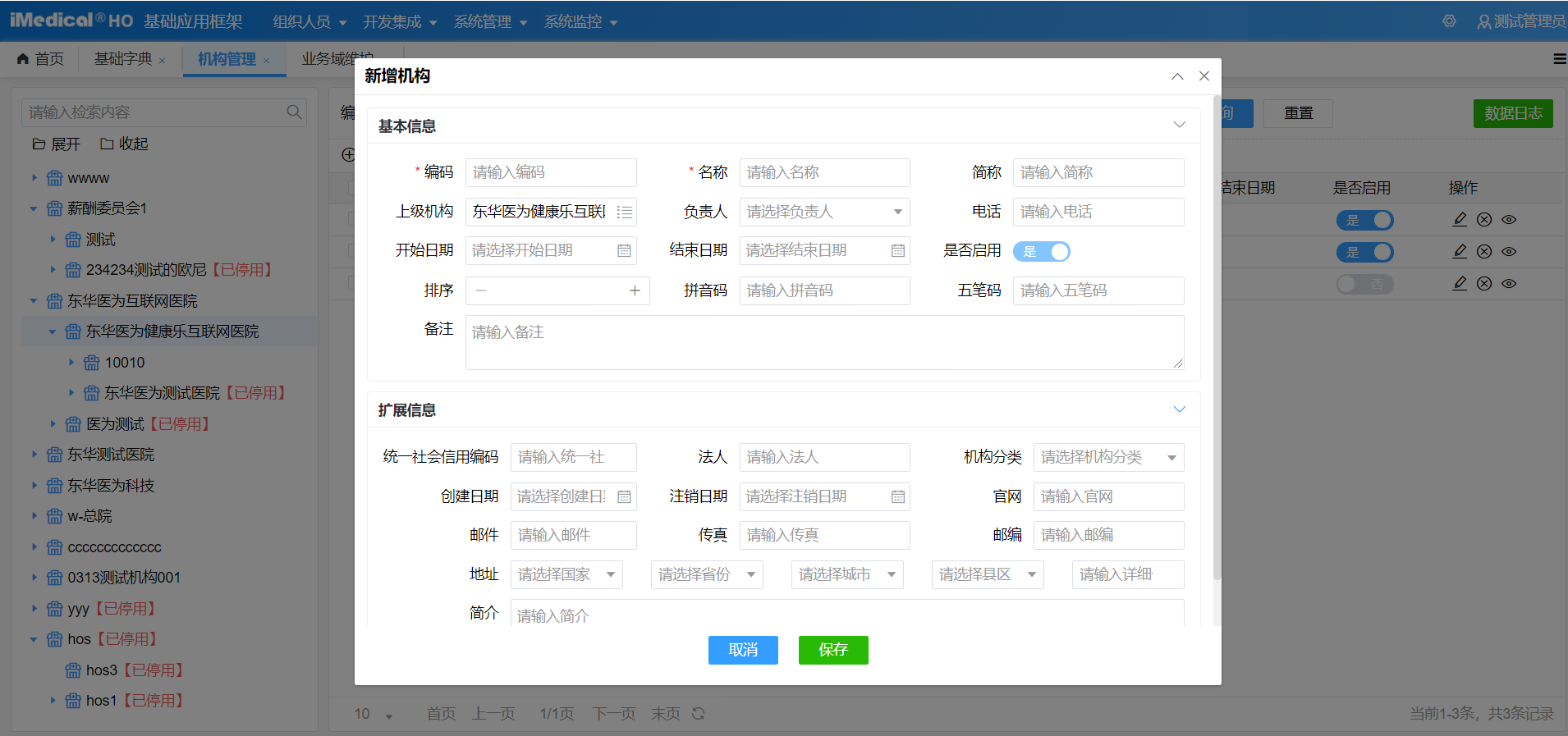Image resolution: width=1568 pixels, height=736 pixels.
Task: Toggle 是否启用 switch in first table row
Action: click(1364, 220)
